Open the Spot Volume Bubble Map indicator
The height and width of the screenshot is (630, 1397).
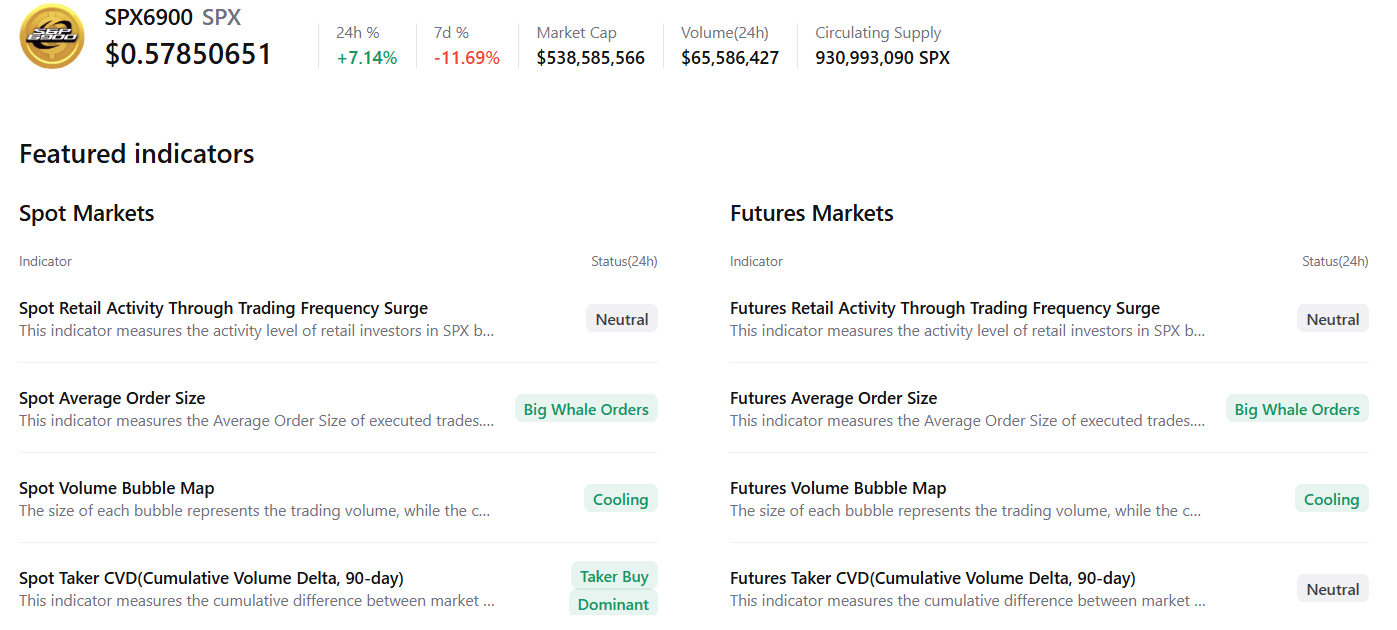point(117,488)
